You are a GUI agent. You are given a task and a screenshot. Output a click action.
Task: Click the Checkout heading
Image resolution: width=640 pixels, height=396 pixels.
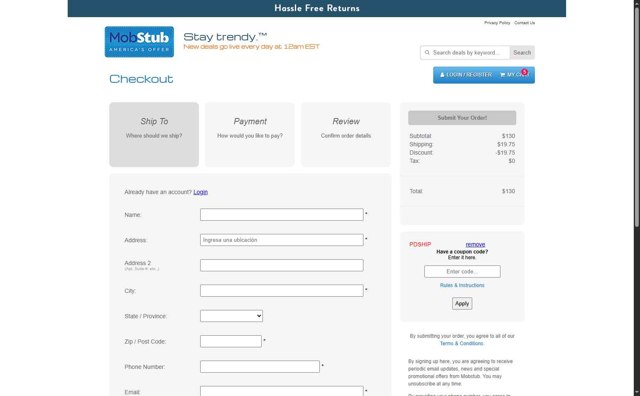(x=141, y=79)
